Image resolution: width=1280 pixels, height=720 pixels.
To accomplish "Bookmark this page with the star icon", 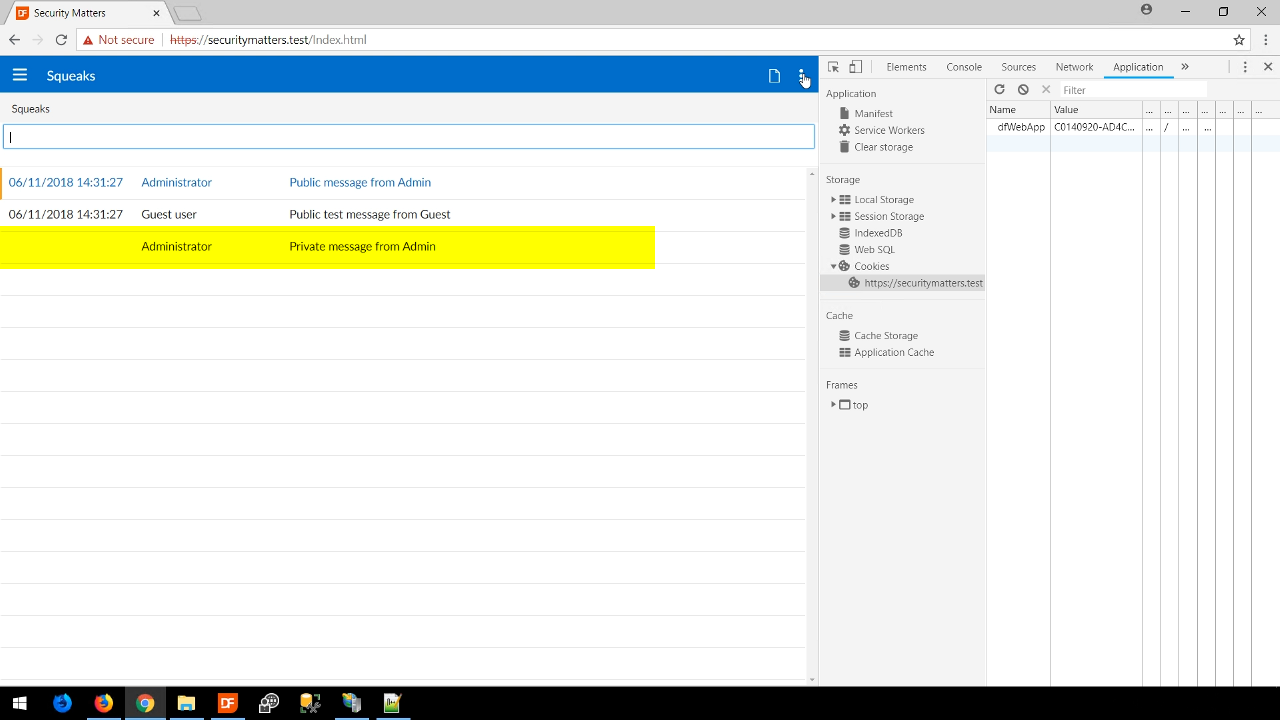I will [x=1239, y=40].
